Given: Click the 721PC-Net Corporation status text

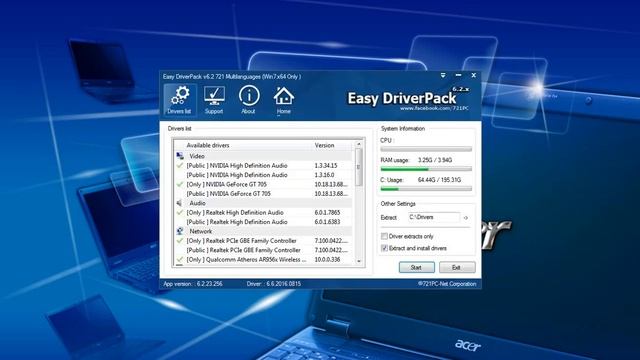Looking at the screenshot, I should coord(447,284).
